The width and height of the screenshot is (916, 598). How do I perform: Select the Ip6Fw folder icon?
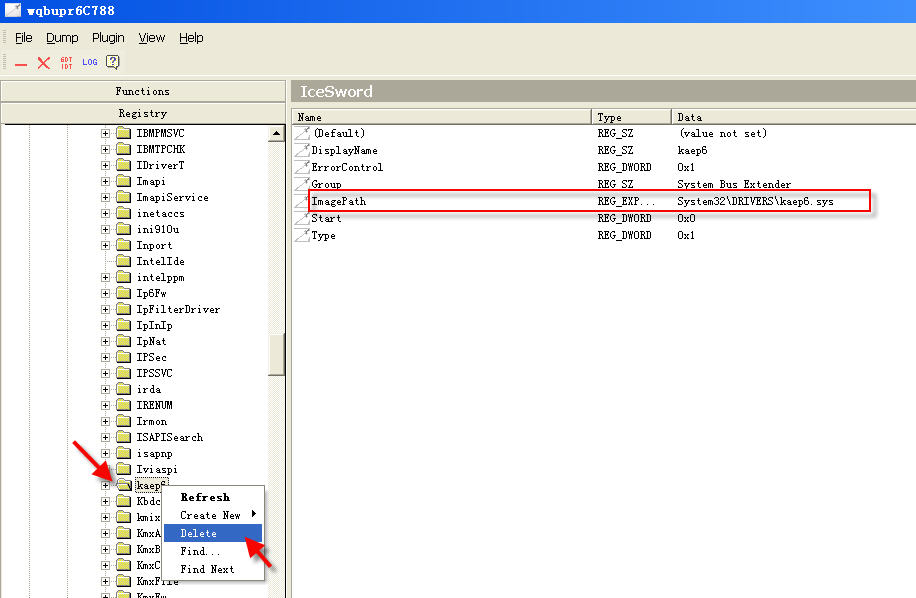pyautogui.click(x=123, y=293)
